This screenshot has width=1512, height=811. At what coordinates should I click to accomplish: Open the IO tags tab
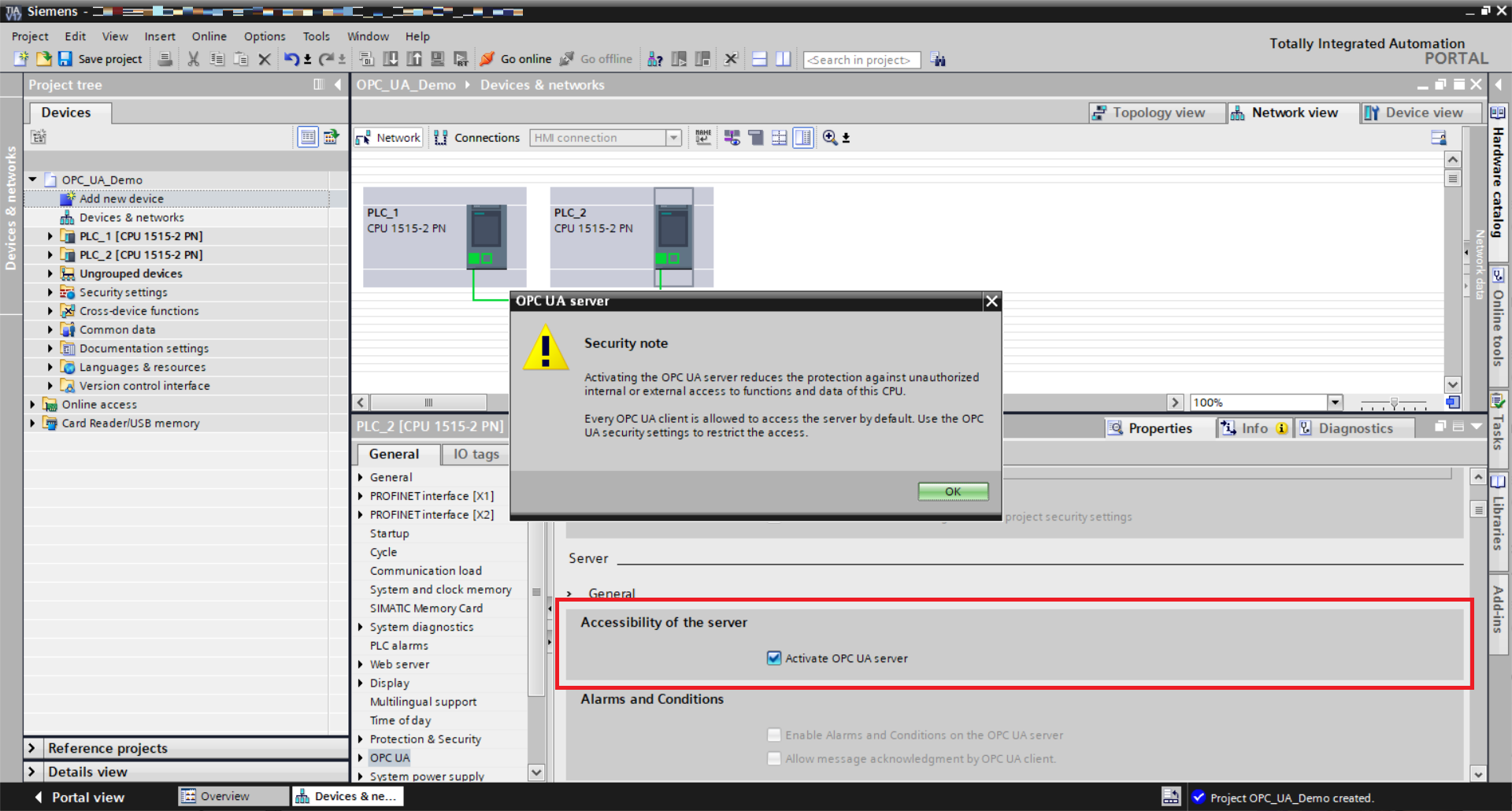475,454
